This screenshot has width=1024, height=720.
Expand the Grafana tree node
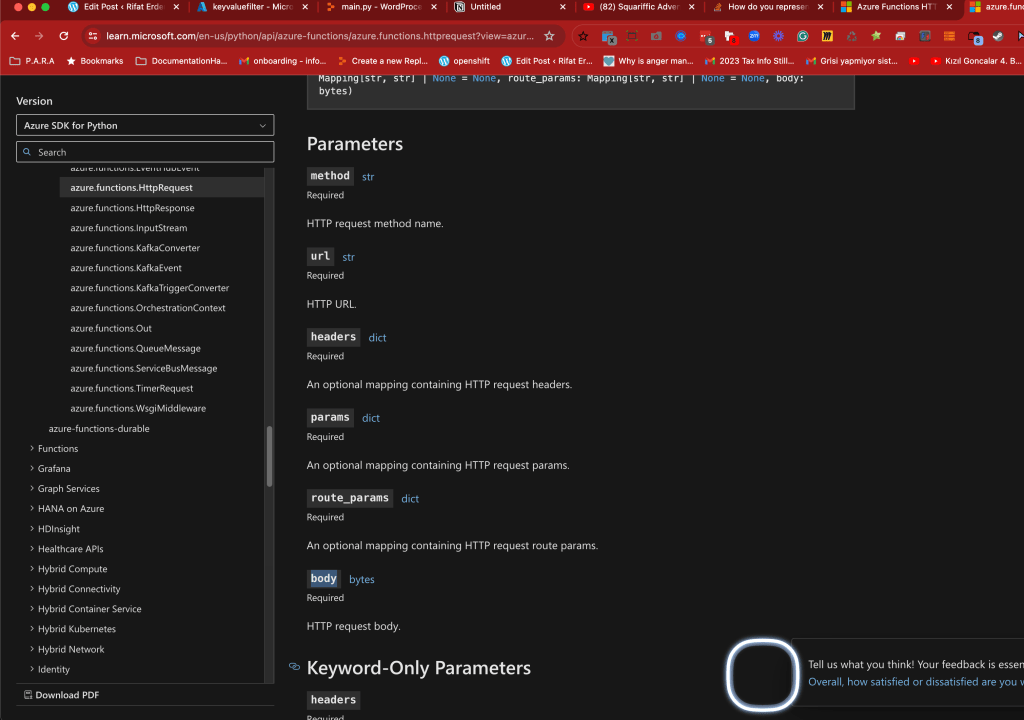(x=32, y=468)
